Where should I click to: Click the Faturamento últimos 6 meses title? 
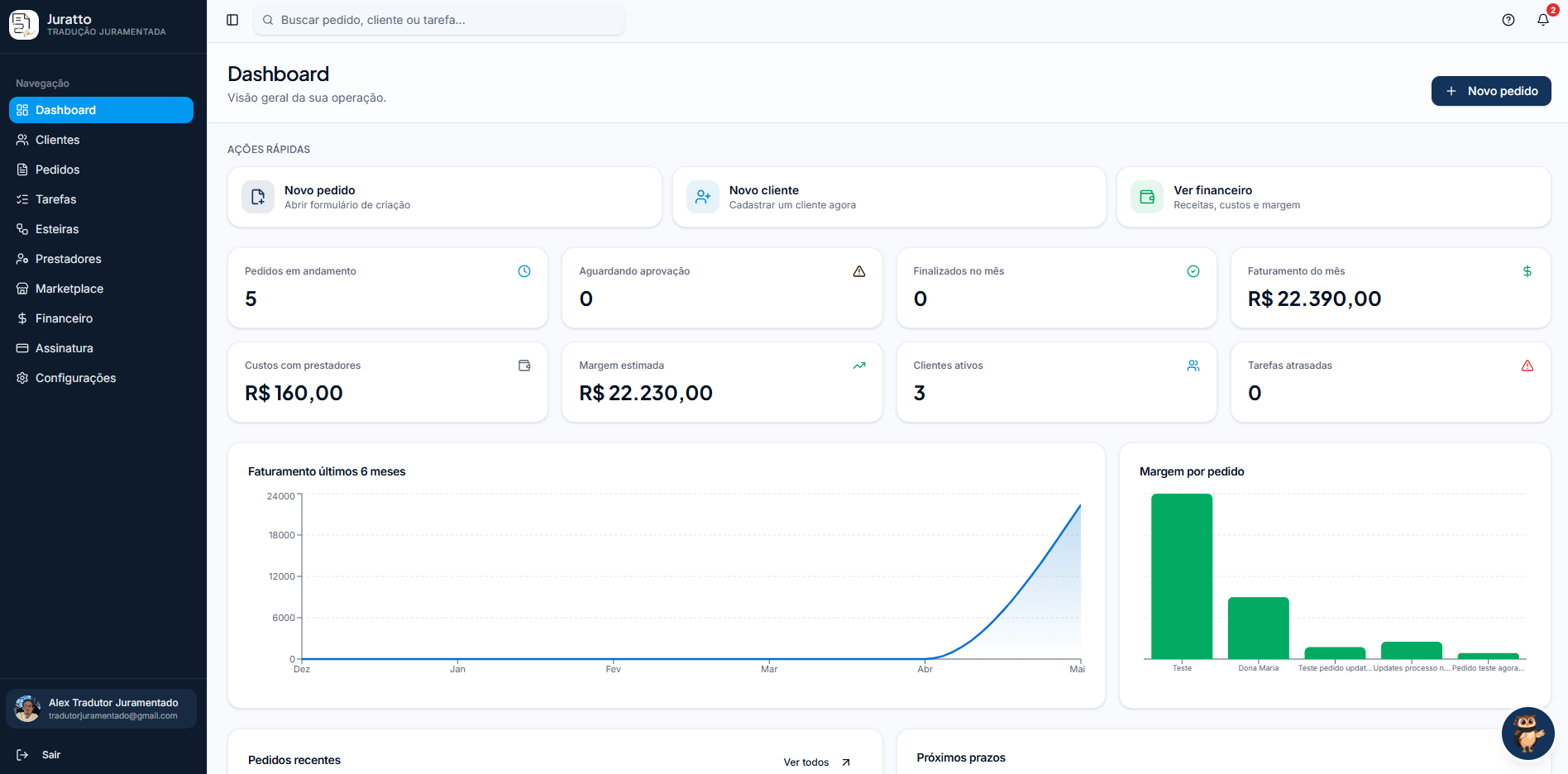tap(327, 471)
